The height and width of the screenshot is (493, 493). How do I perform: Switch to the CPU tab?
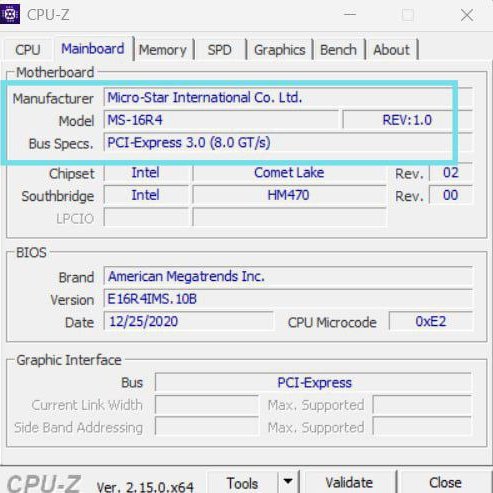[28, 50]
